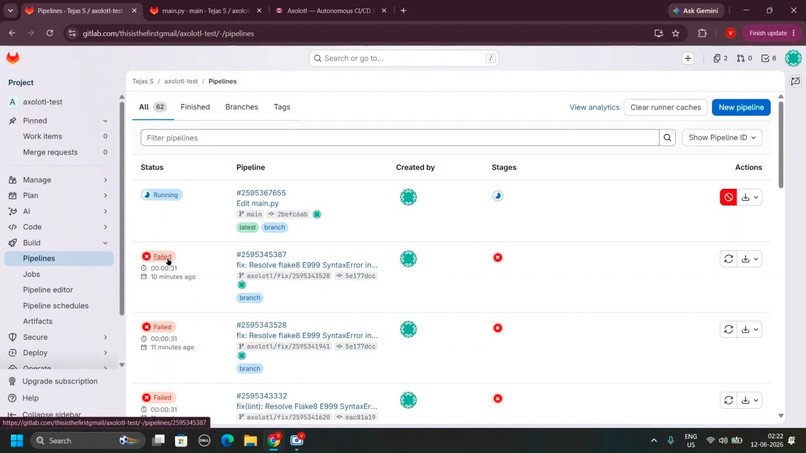Click the browser address bar URL
This screenshot has height=453, width=806.
[x=168, y=33]
